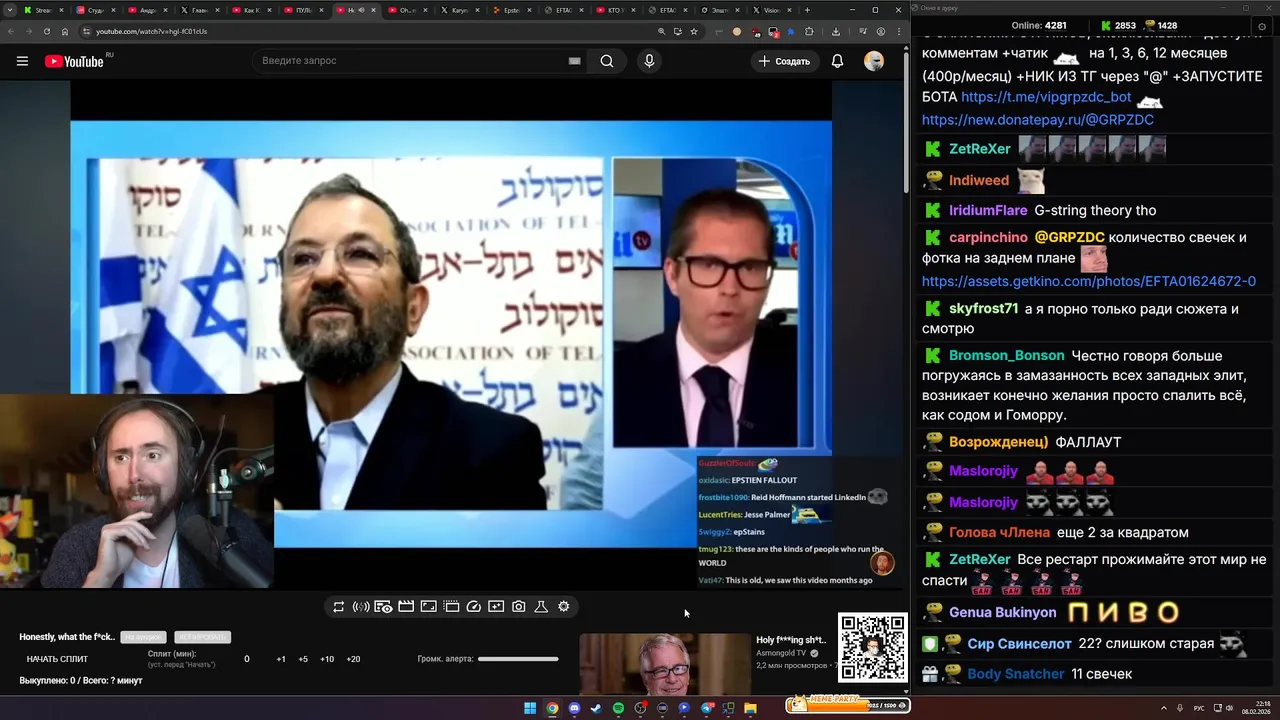Viewport: 1280px width, 720px height.
Task: Open the Windows Start button
Action: tap(530, 708)
